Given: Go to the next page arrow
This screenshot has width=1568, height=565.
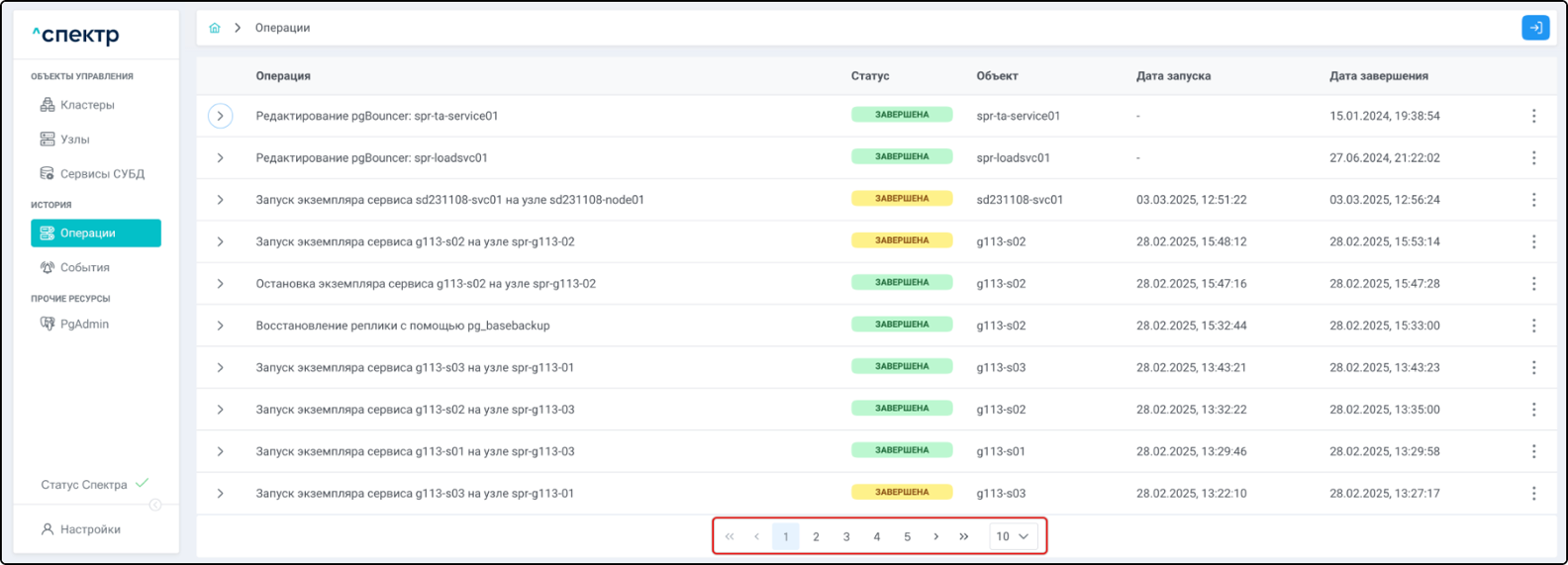Looking at the screenshot, I should coord(936,536).
